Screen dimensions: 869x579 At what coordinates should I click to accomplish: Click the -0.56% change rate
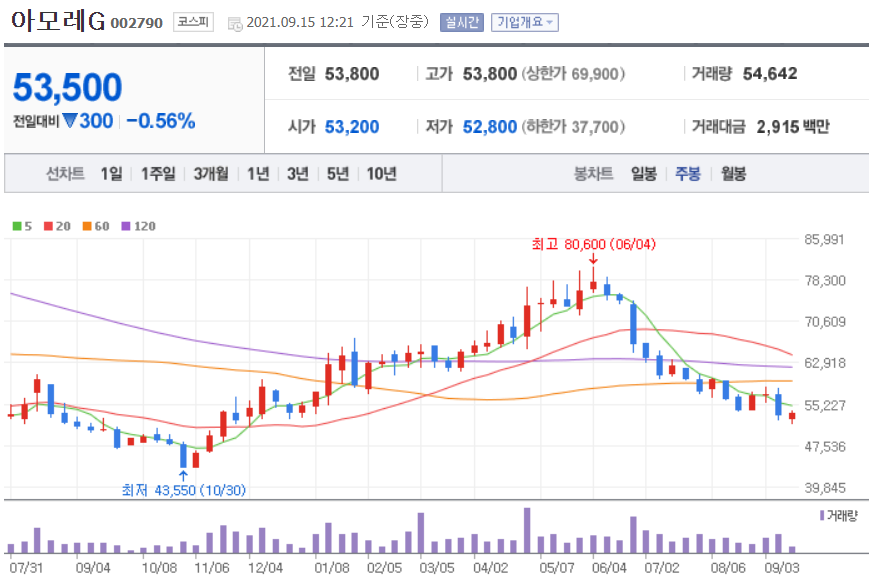point(161,121)
